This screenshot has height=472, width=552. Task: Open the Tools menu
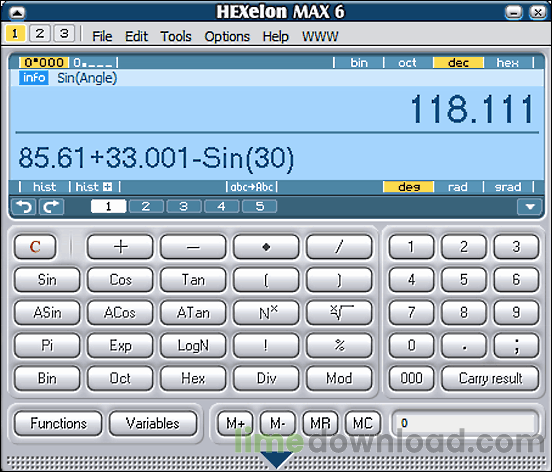[x=176, y=36]
